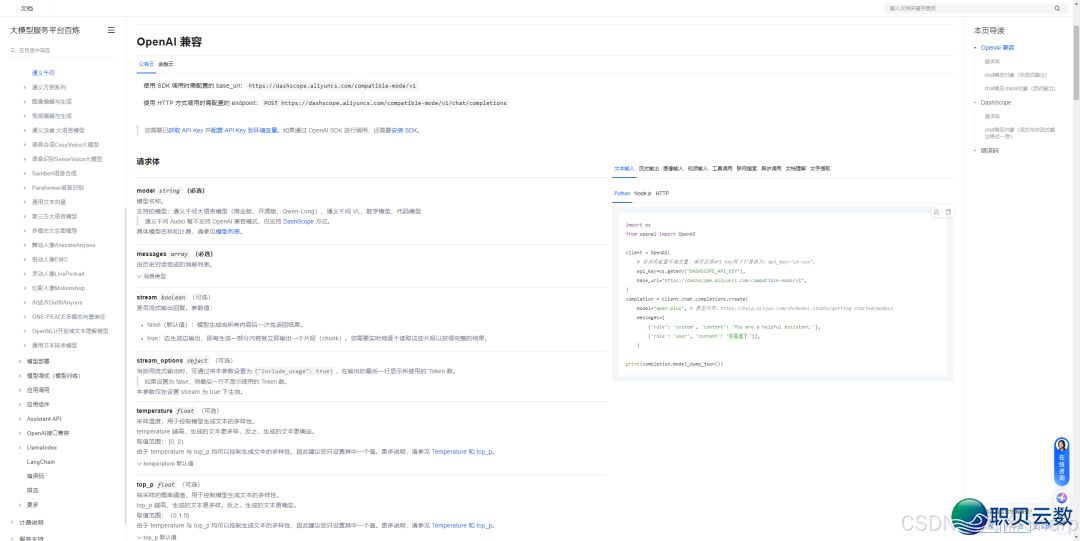
Task: Select the 工具调用 example tab
Action: (x=722, y=168)
